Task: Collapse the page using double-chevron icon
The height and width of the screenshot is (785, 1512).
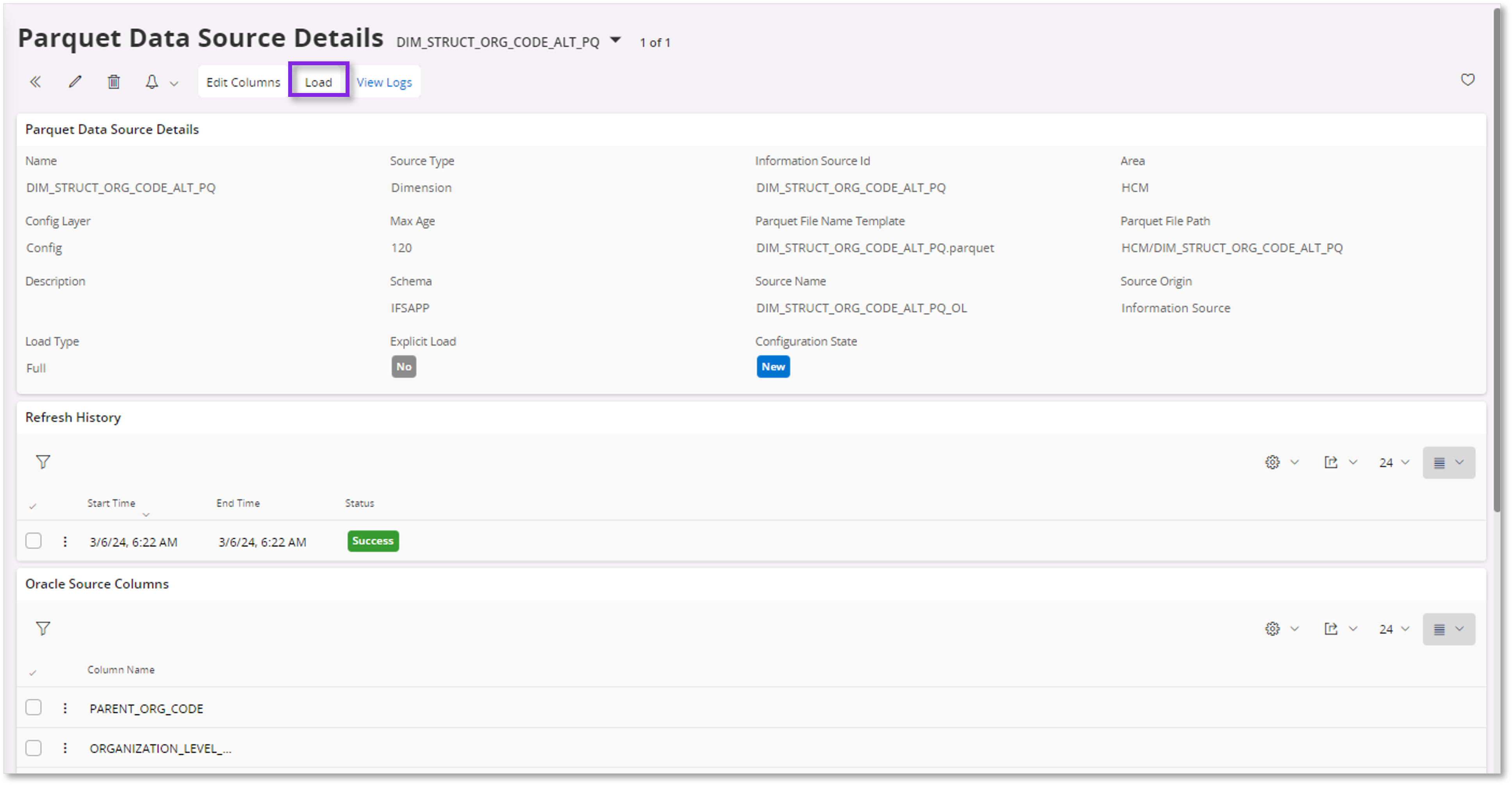Action: [x=35, y=82]
